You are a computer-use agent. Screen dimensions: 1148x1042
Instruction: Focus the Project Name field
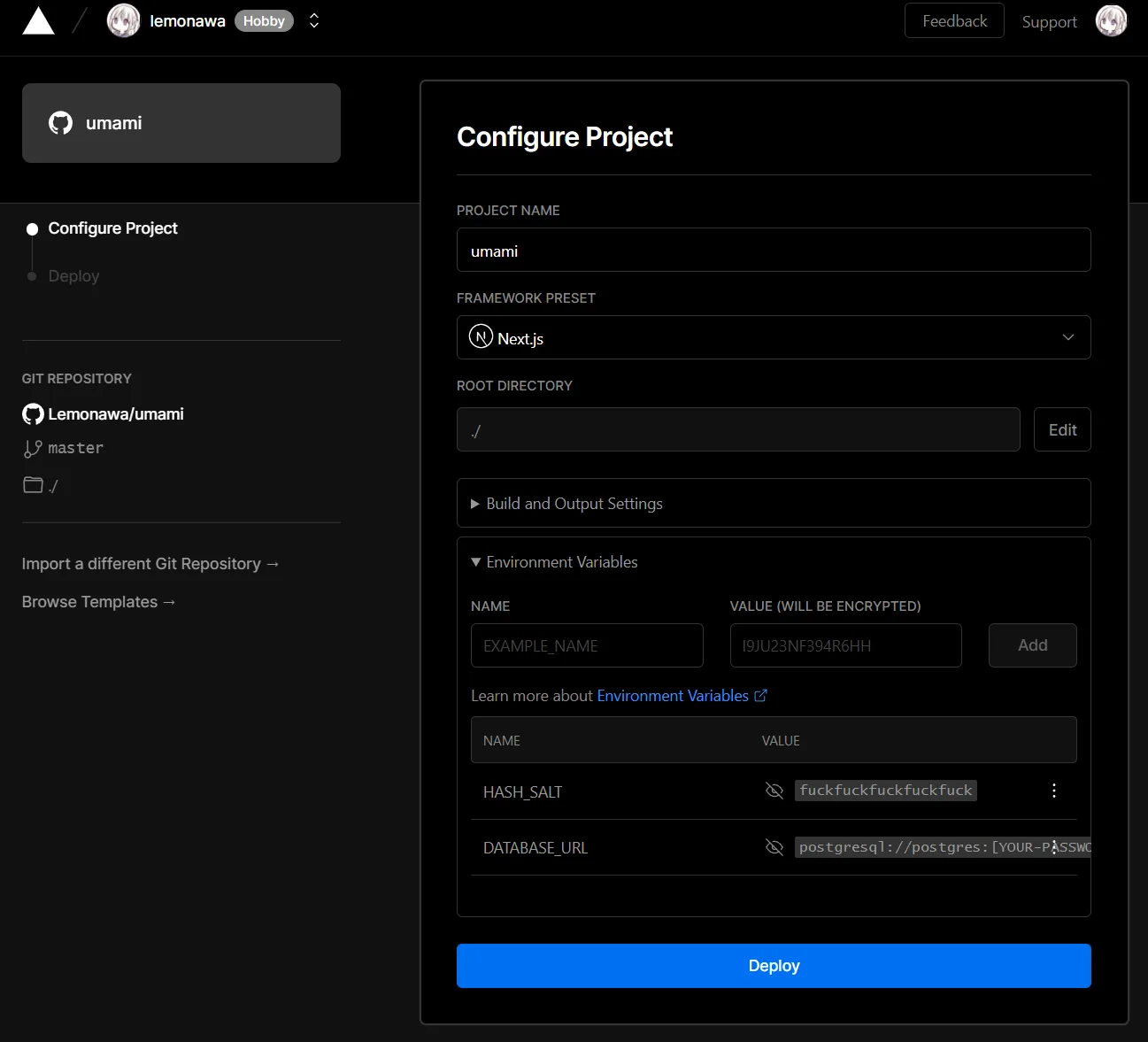(774, 251)
